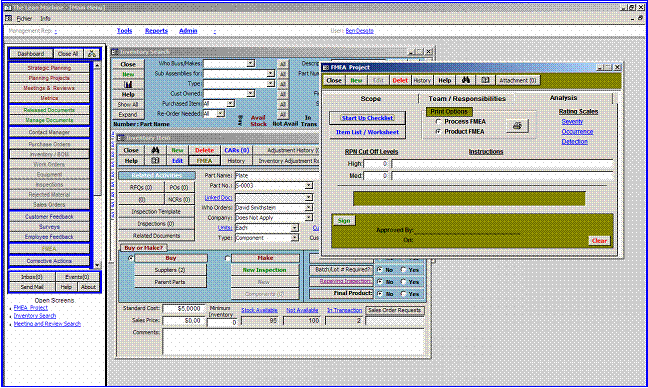Open the Part No. dropdown showing S-0003
Image resolution: width=648 pixels, height=388 pixels.
click(x=308, y=186)
